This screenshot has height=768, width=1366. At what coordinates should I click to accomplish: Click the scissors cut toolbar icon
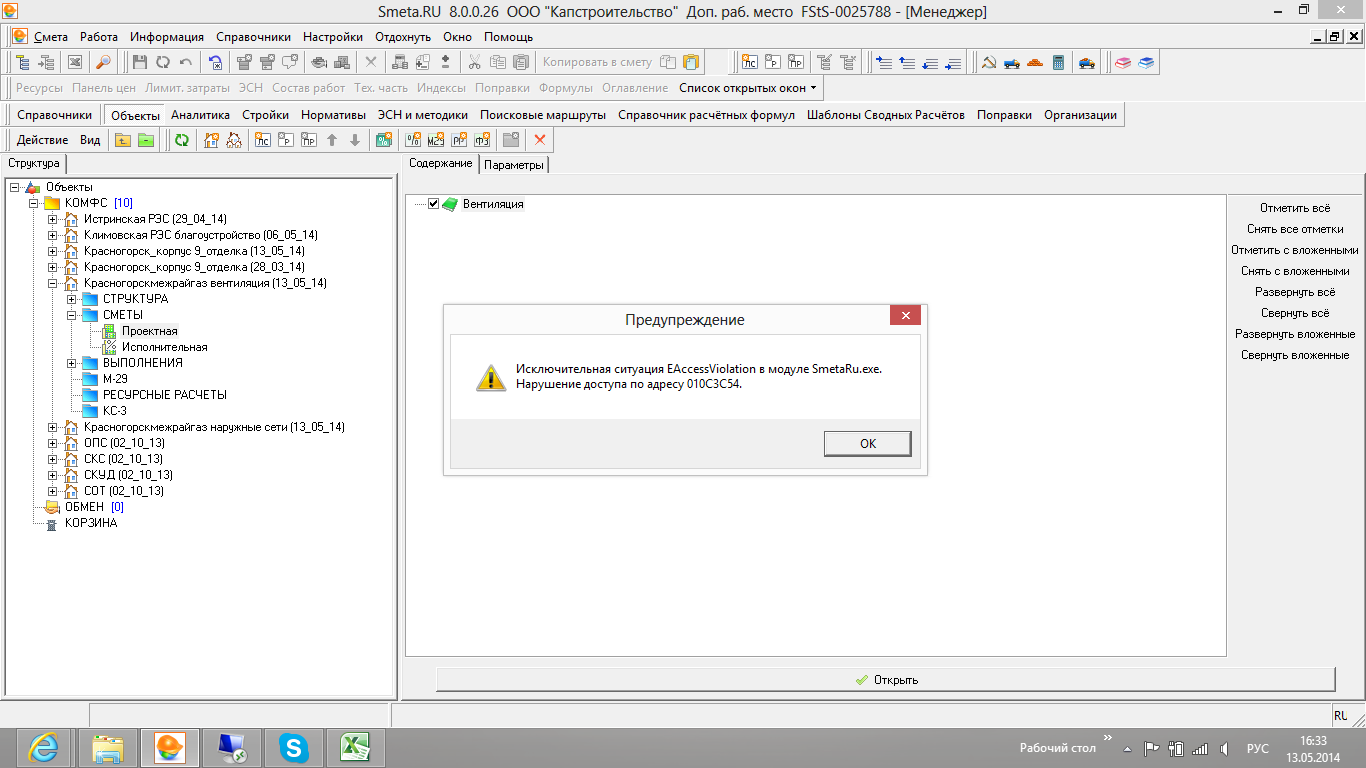[x=474, y=62]
